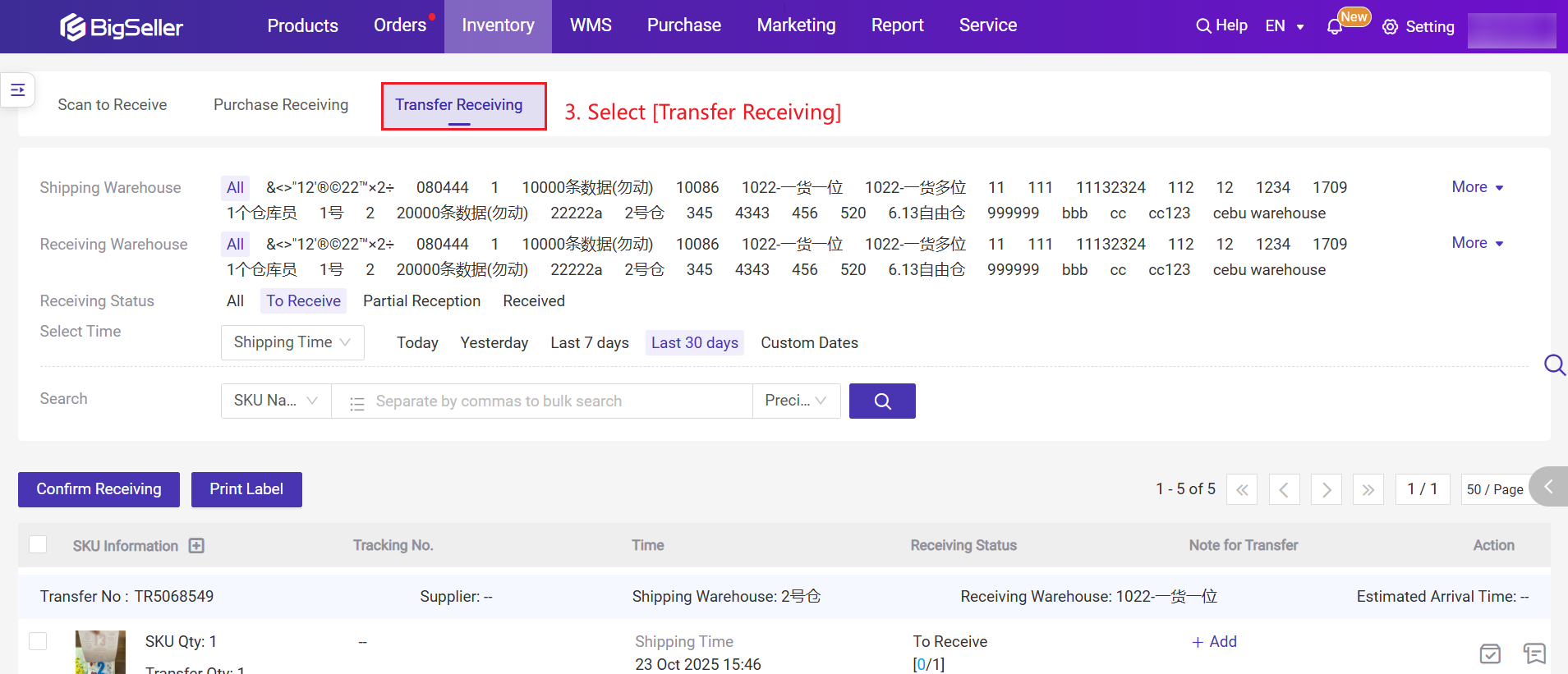The image size is (1568, 674).
Task: Tick the select-all header checkbox
Action: (x=38, y=545)
